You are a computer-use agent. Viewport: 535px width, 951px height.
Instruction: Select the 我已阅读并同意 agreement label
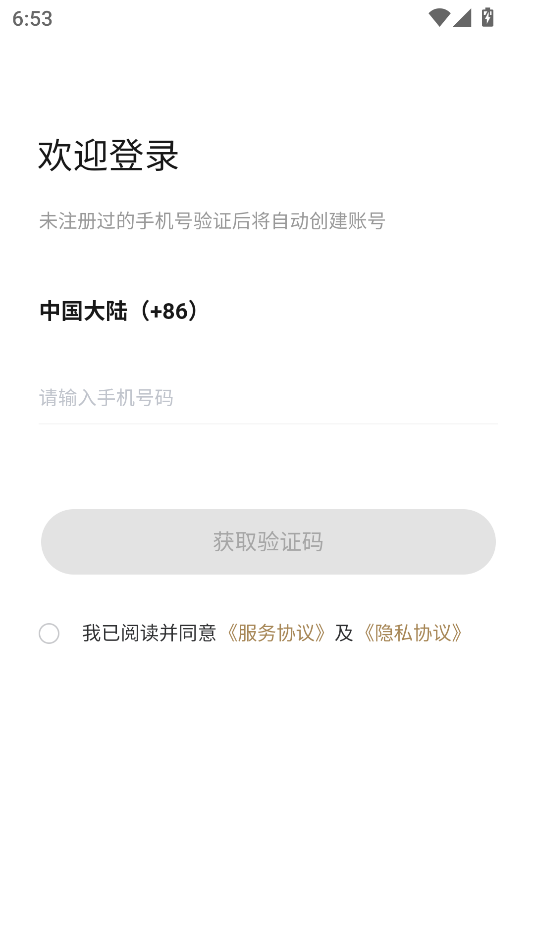pyautogui.click(x=149, y=633)
